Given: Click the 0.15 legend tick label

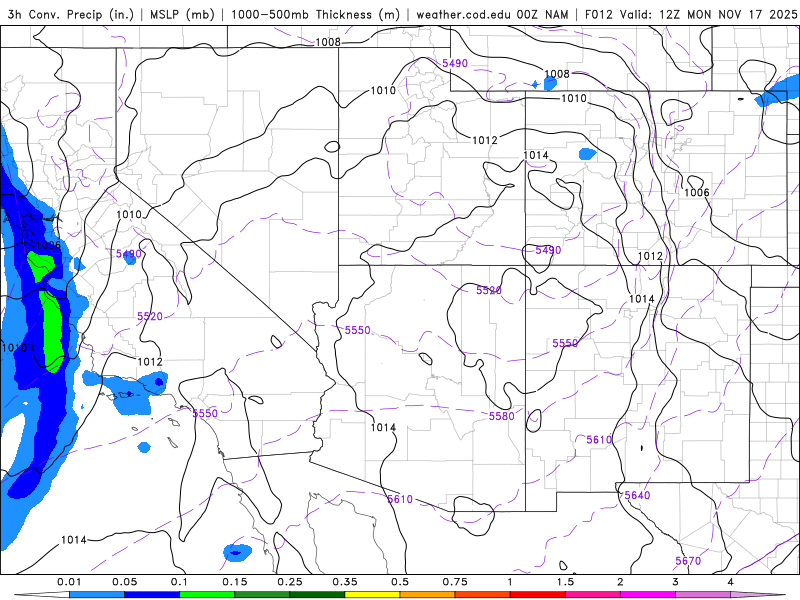Looking at the screenshot, I should [x=235, y=582].
